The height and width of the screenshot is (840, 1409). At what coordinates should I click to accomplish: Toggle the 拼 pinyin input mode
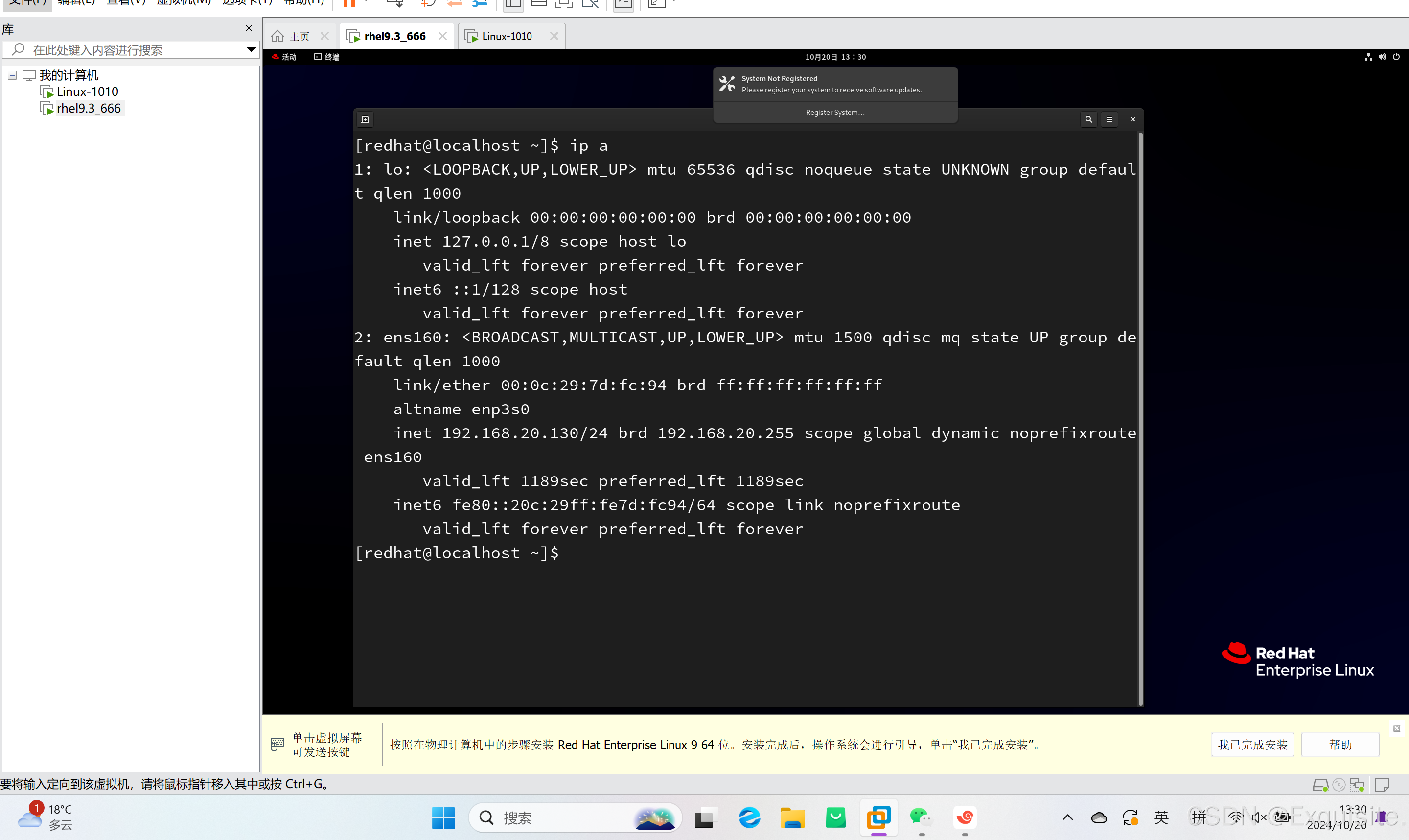[1199, 817]
